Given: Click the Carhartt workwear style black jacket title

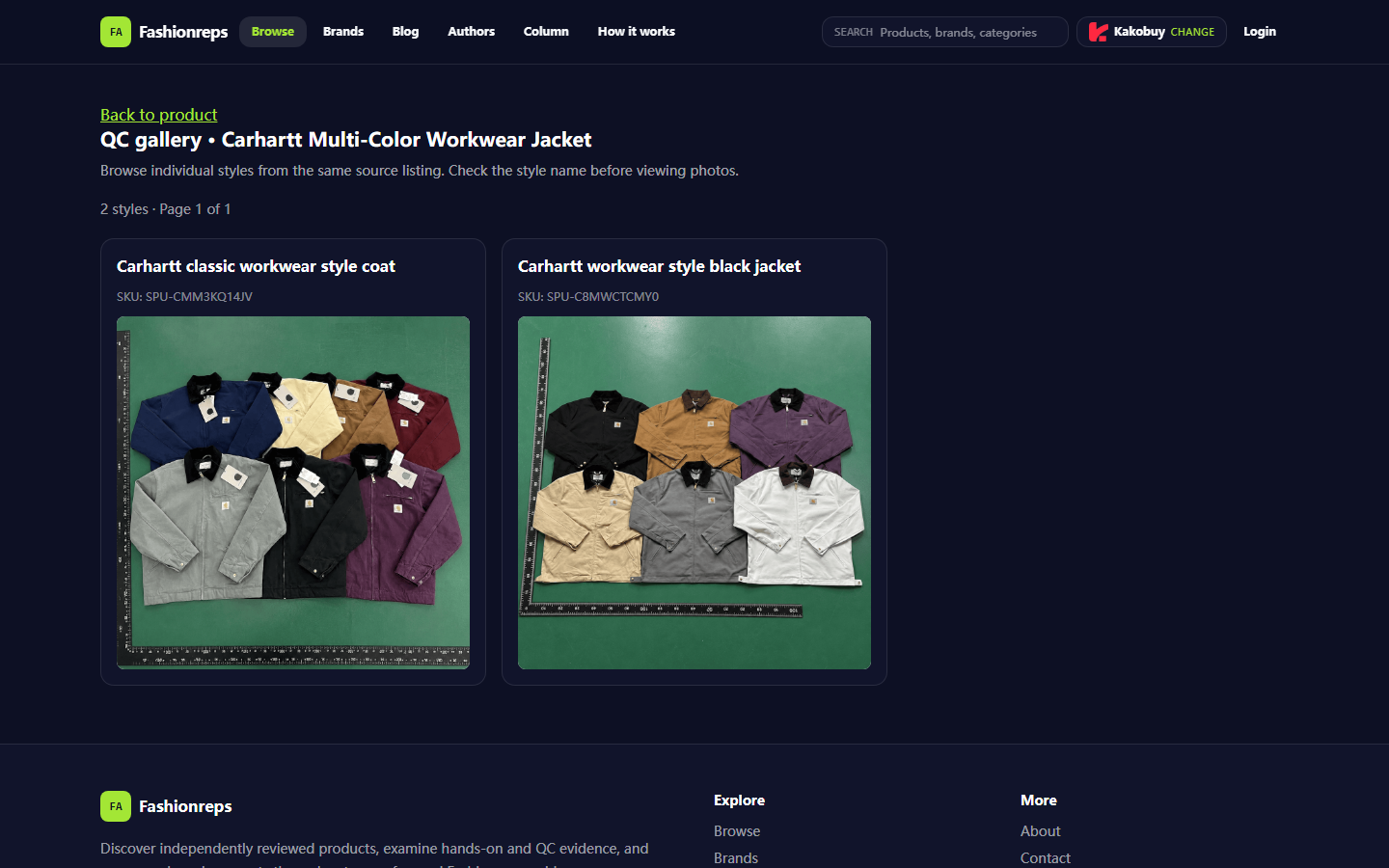Looking at the screenshot, I should point(659,266).
